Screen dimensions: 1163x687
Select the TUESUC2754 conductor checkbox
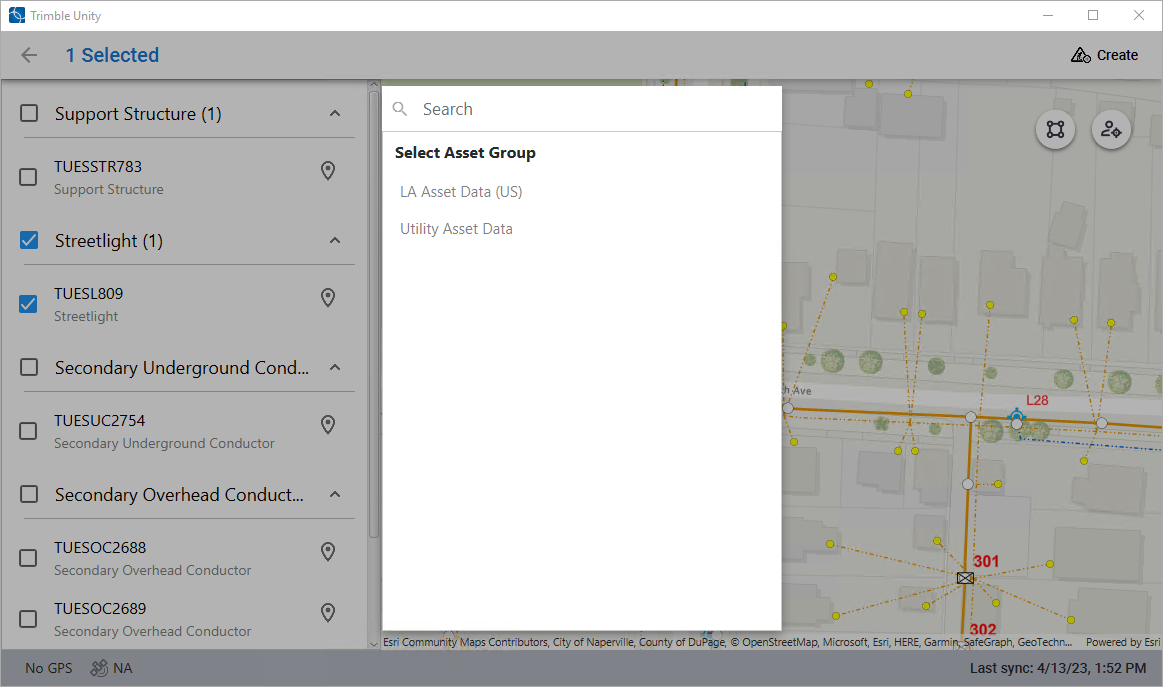(x=29, y=431)
